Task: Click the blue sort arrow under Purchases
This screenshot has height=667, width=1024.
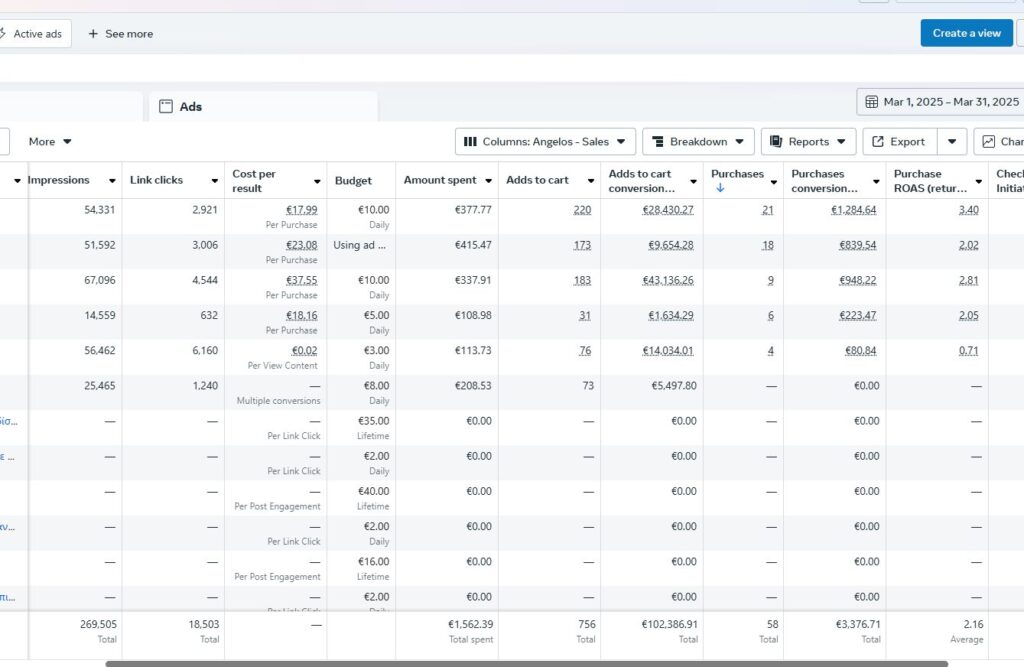Action: click(x=720, y=188)
